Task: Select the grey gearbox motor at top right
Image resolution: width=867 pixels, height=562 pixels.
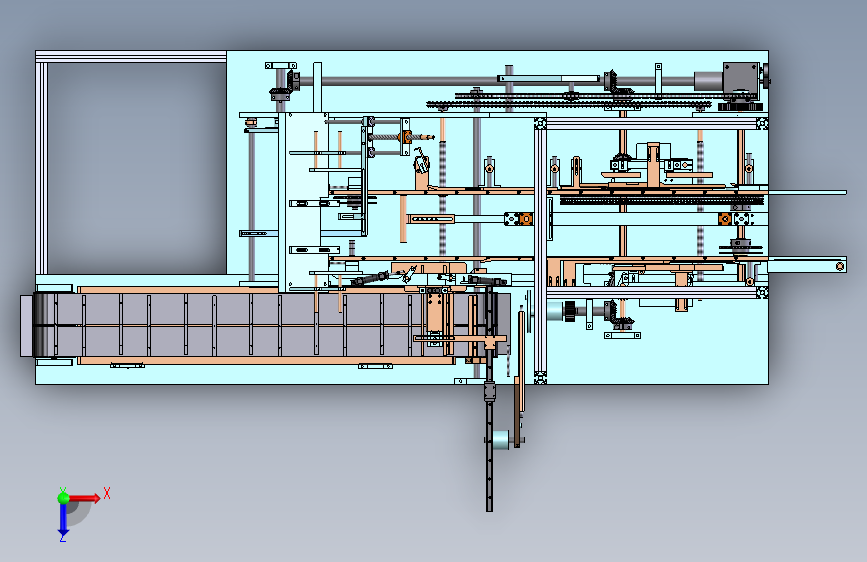Action: [x=741, y=81]
